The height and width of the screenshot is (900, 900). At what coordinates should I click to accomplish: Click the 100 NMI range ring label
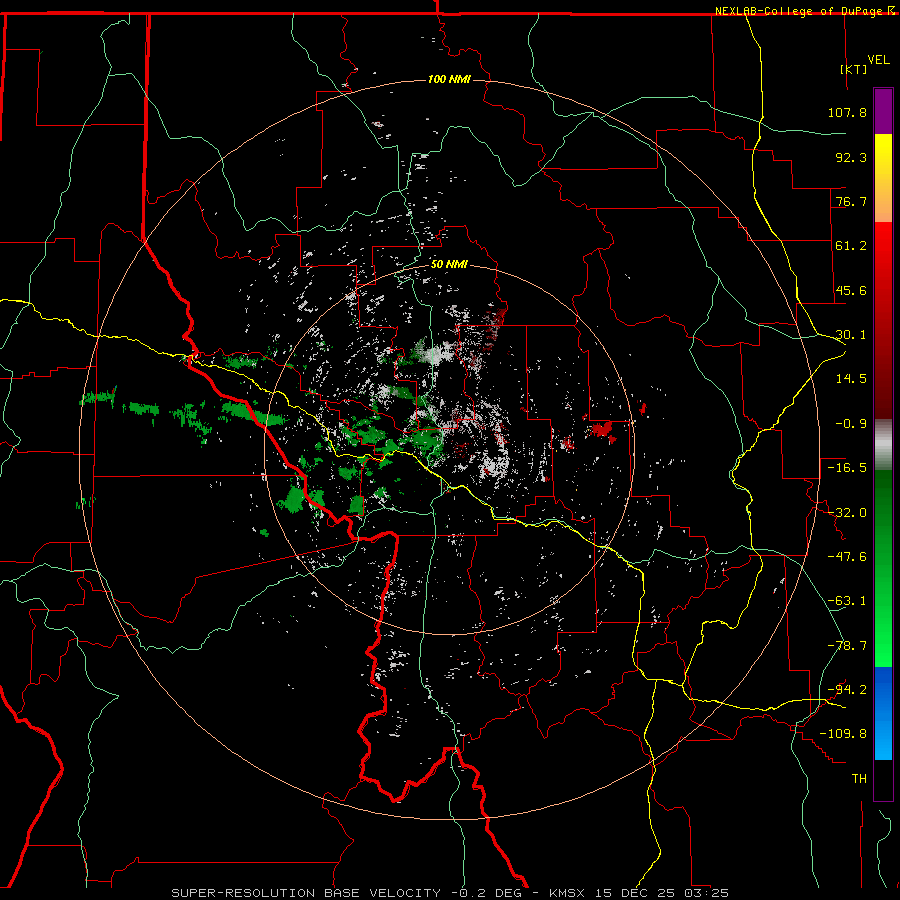tap(449, 79)
